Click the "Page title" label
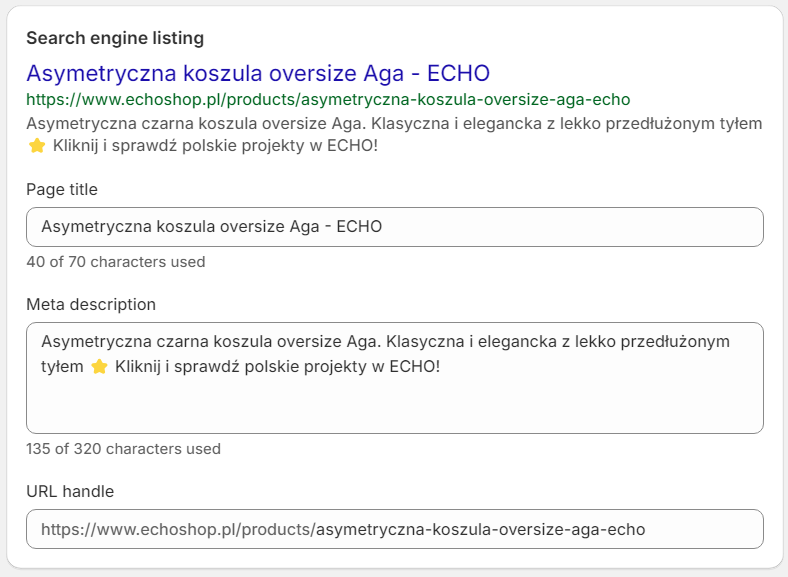This screenshot has height=577, width=788. (62, 189)
